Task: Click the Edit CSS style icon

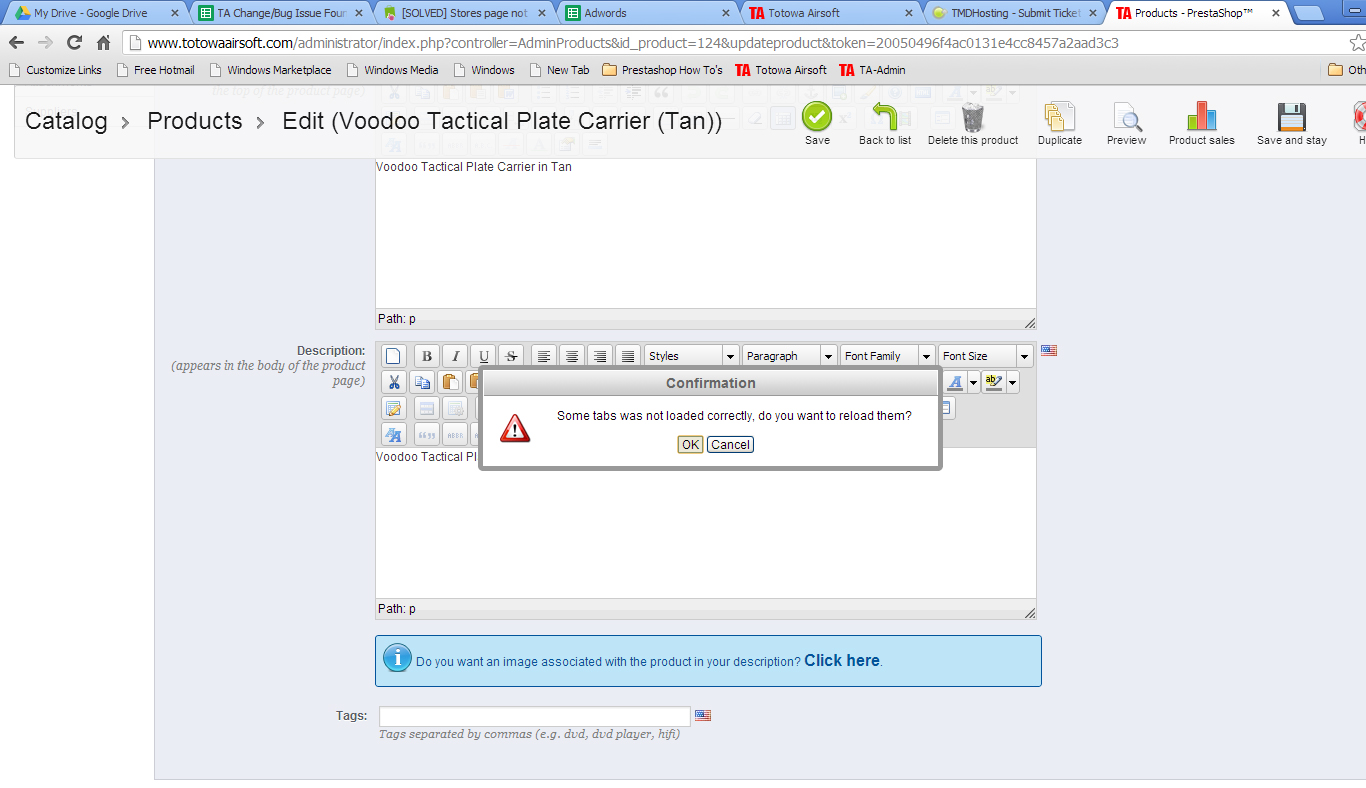Action: [394, 434]
